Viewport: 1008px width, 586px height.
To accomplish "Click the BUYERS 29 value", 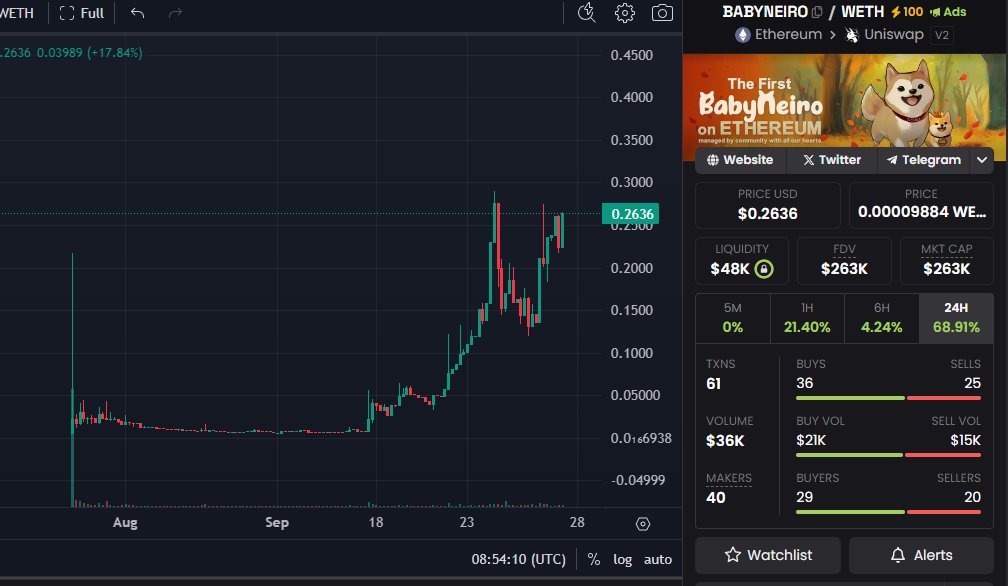I will pos(804,497).
